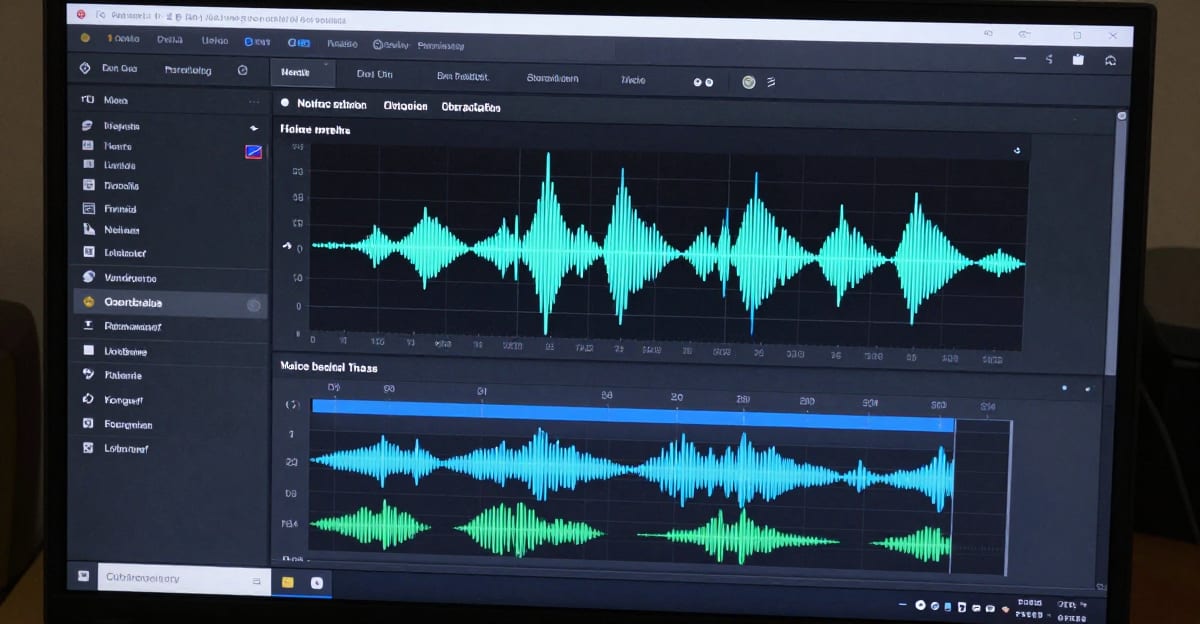1200x624 pixels.
Task: Click the blue waveform track in the lower panel
Action: pyautogui.click(x=632, y=467)
